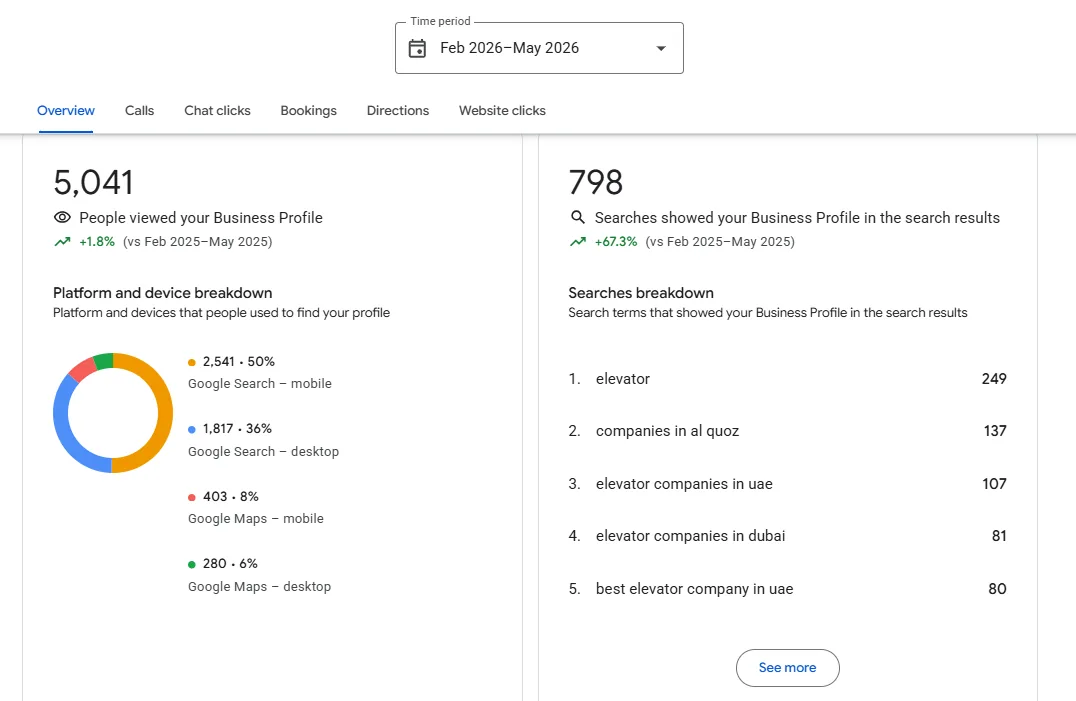Open the Calls tab
Screen dimensions: 1076x701
(x=139, y=110)
